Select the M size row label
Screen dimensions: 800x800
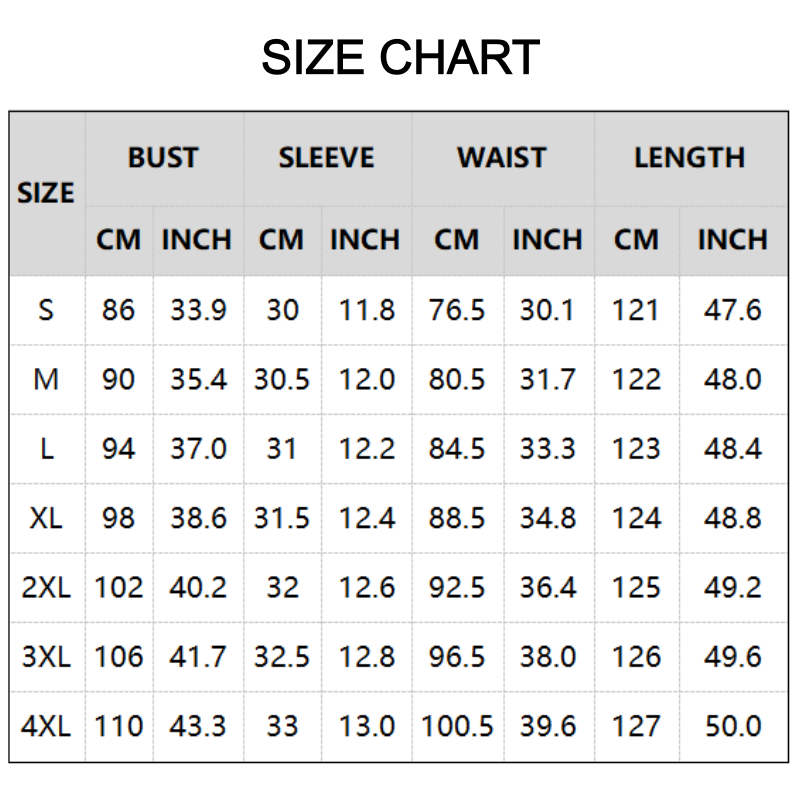[x=46, y=380]
